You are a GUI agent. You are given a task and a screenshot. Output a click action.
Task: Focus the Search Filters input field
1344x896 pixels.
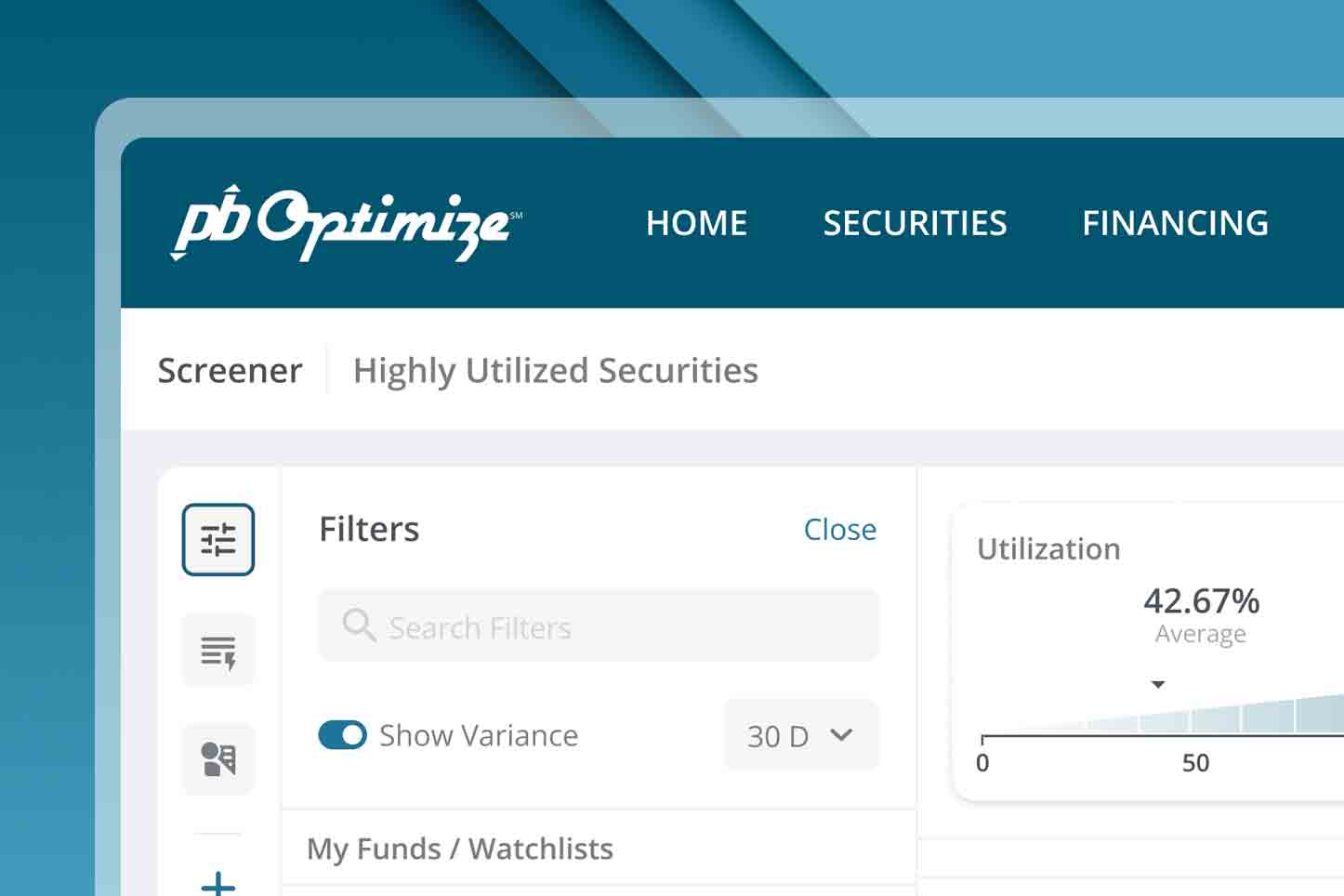point(613,626)
